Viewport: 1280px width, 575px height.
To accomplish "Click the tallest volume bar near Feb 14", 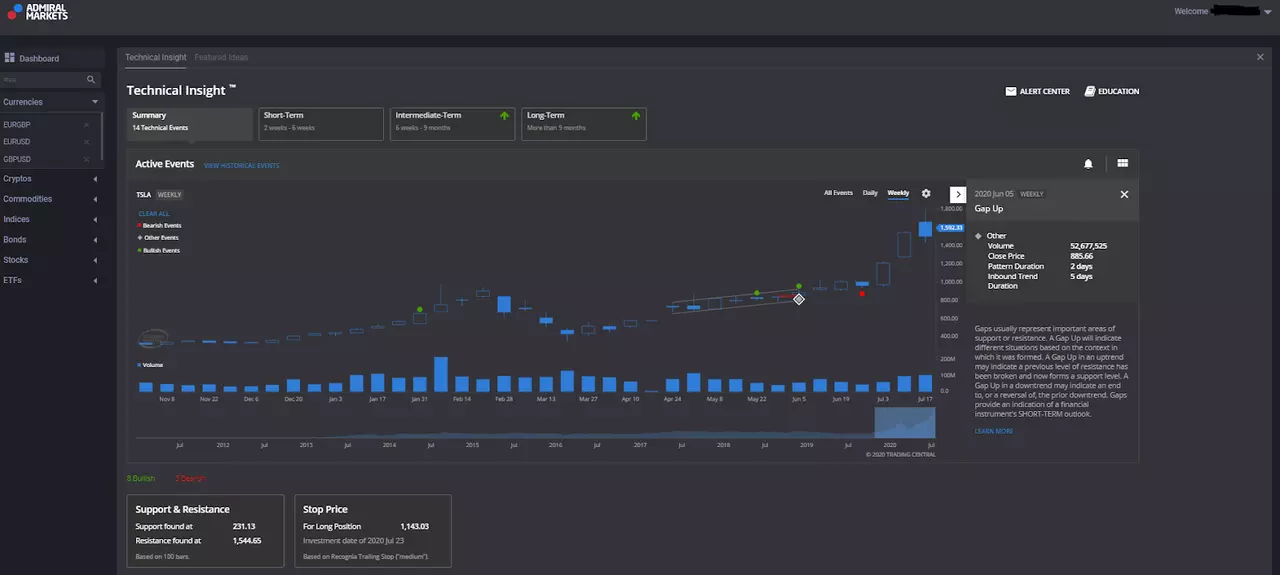I will [440, 375].
